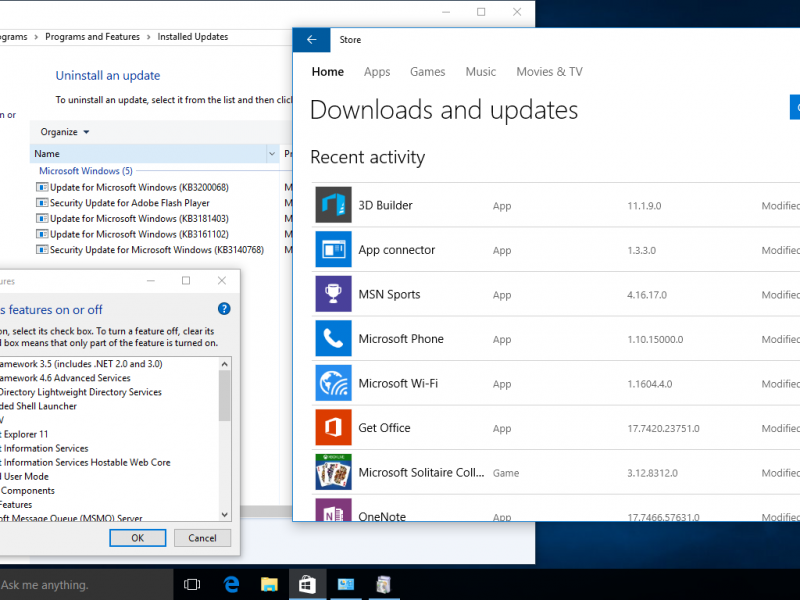Image resolution: width=800 pixels, height=600 pixels.
Task: Go to Programs and Features breadcrumb
Action: 92,37
